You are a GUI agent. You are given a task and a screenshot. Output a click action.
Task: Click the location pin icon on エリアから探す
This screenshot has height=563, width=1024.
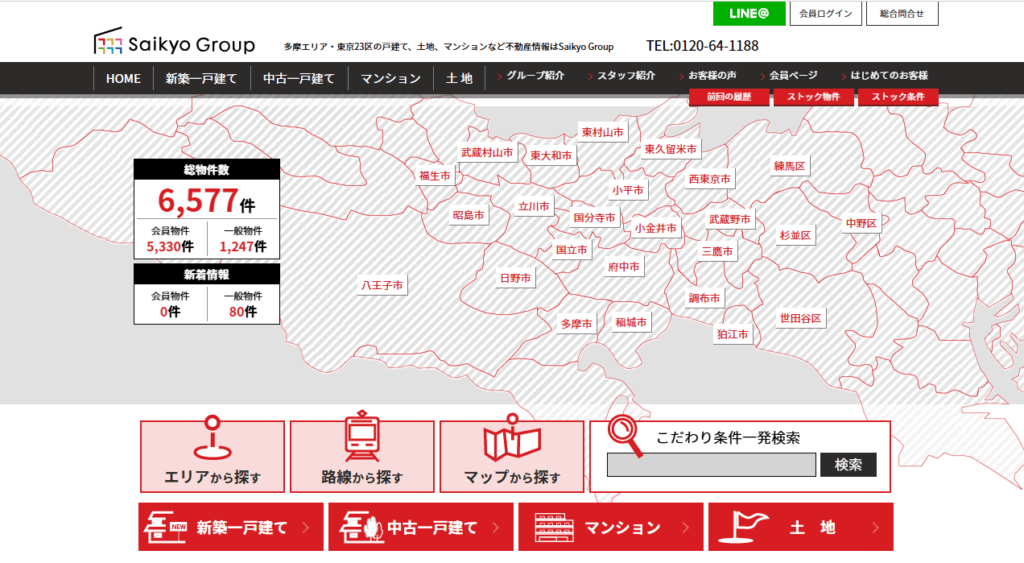(212, 437)
